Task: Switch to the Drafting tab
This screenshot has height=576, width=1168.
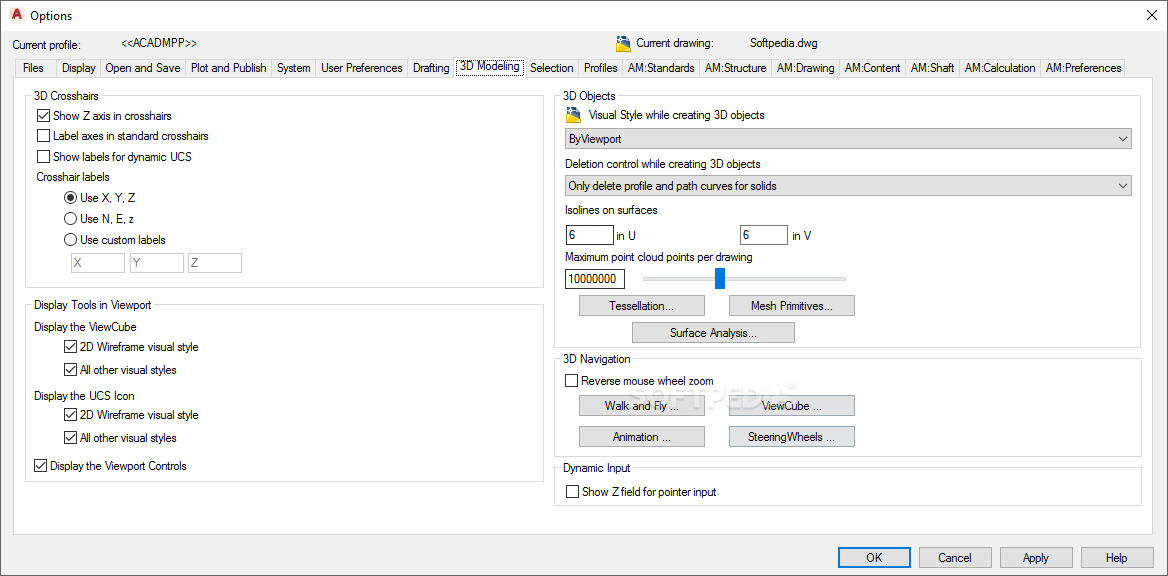Action: pyautogui.click(x=431, y=68)
